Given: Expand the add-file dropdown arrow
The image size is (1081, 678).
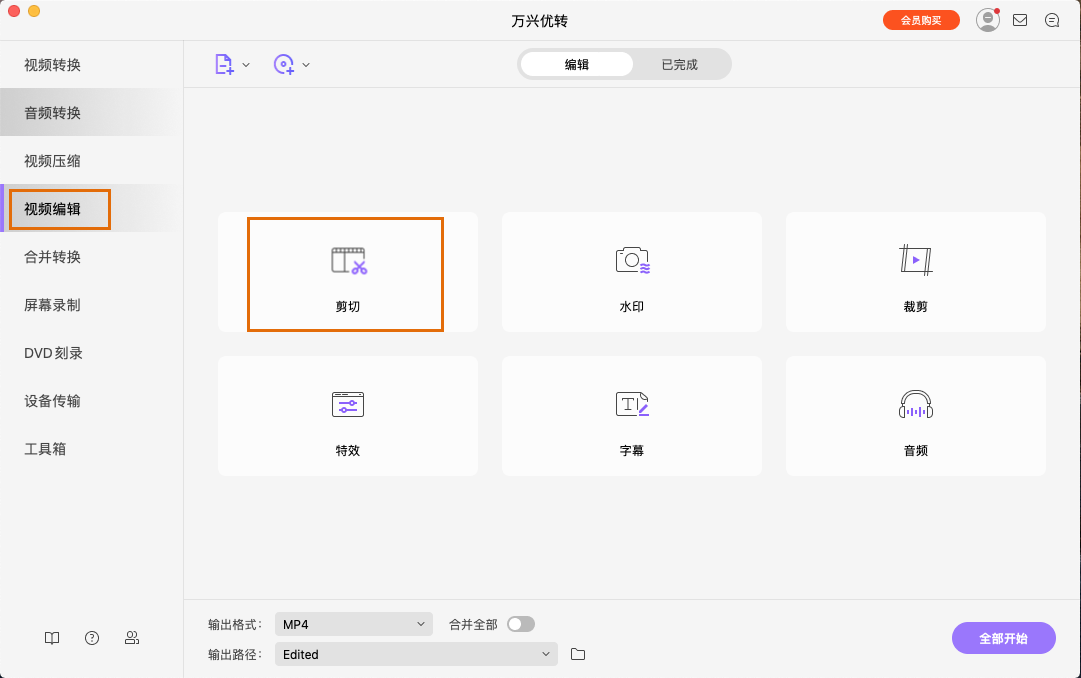Looking at the screenshot, I should 245,63.
